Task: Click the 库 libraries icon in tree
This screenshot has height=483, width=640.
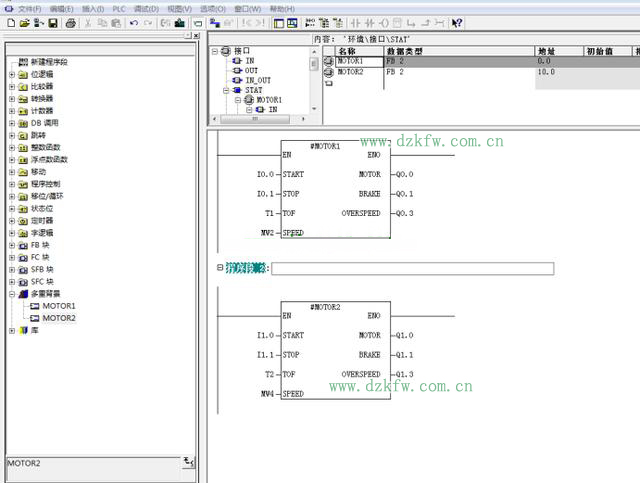Action: pos(23,330)
